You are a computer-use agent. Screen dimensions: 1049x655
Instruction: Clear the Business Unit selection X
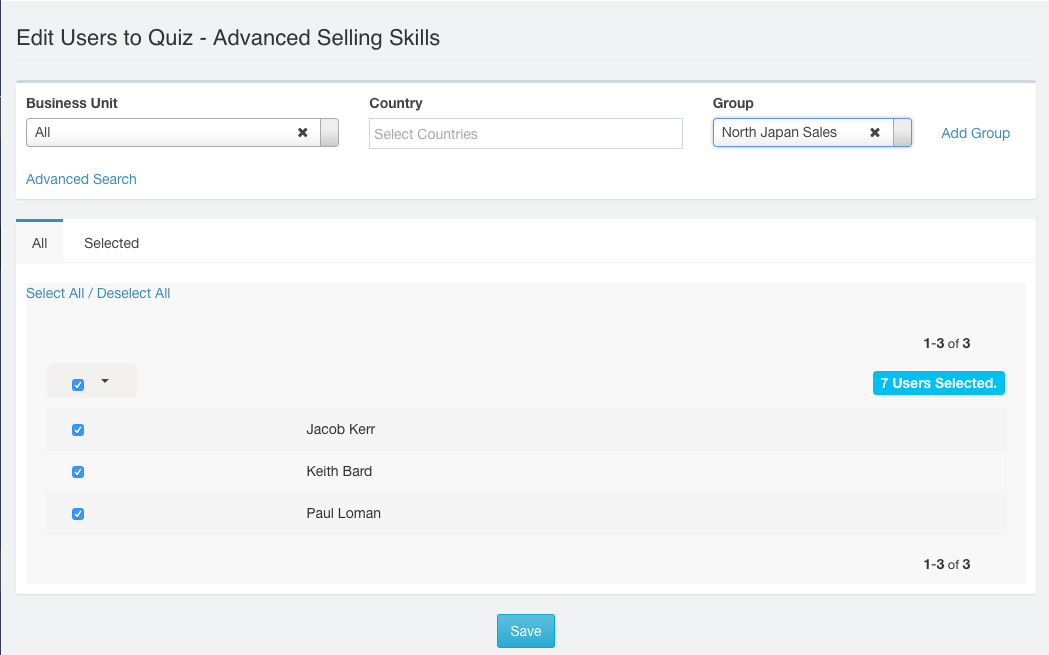point(303,132)
